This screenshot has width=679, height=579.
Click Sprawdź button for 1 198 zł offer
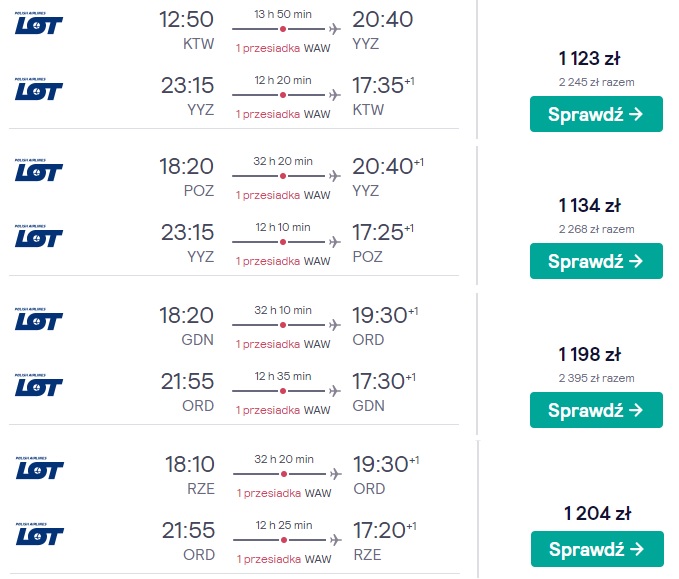(596, 410)
